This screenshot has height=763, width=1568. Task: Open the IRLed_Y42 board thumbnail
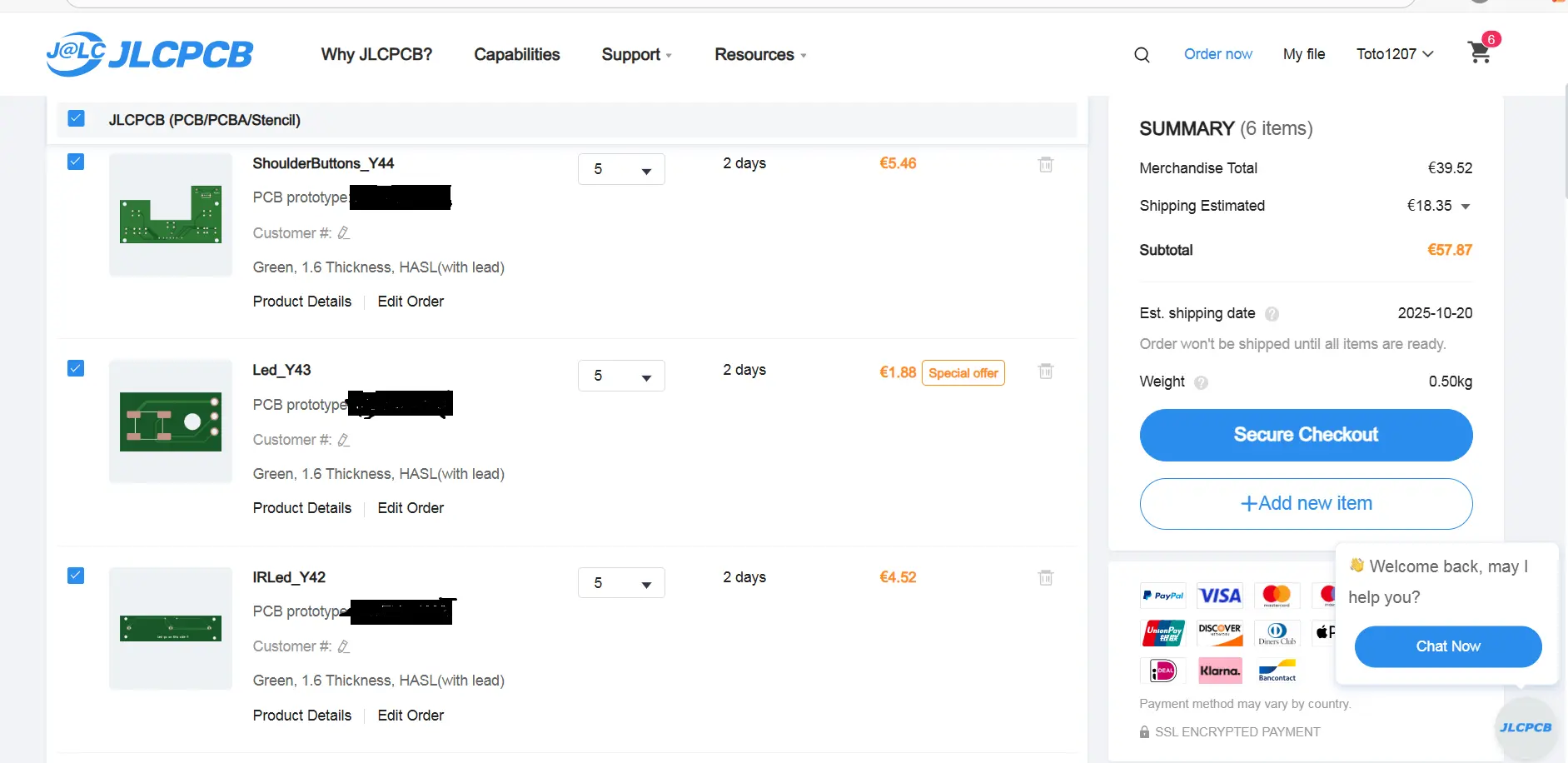click(x=171, y=628)
